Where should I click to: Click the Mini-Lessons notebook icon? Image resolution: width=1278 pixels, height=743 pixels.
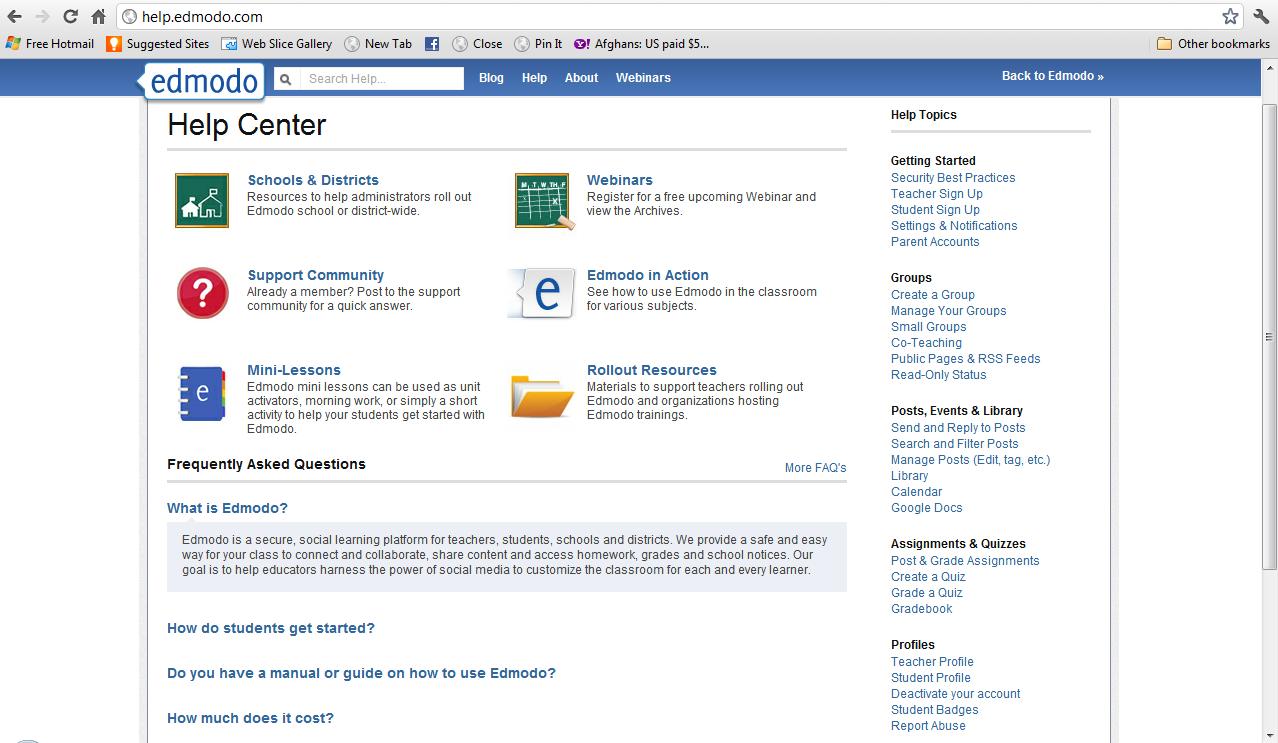pos(203,394)
